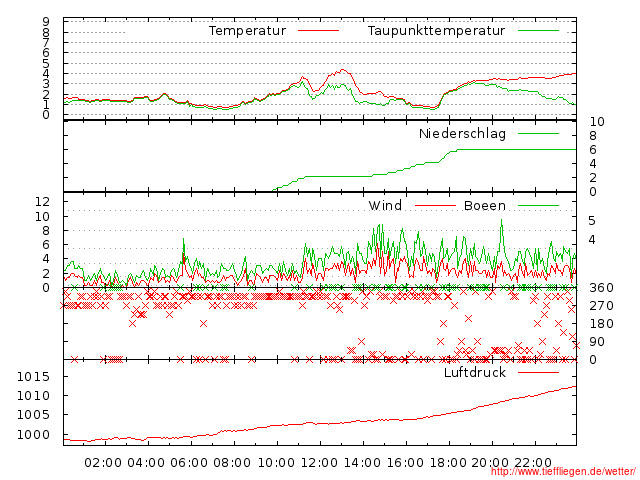Click the Wind legend label

(385, 206)
